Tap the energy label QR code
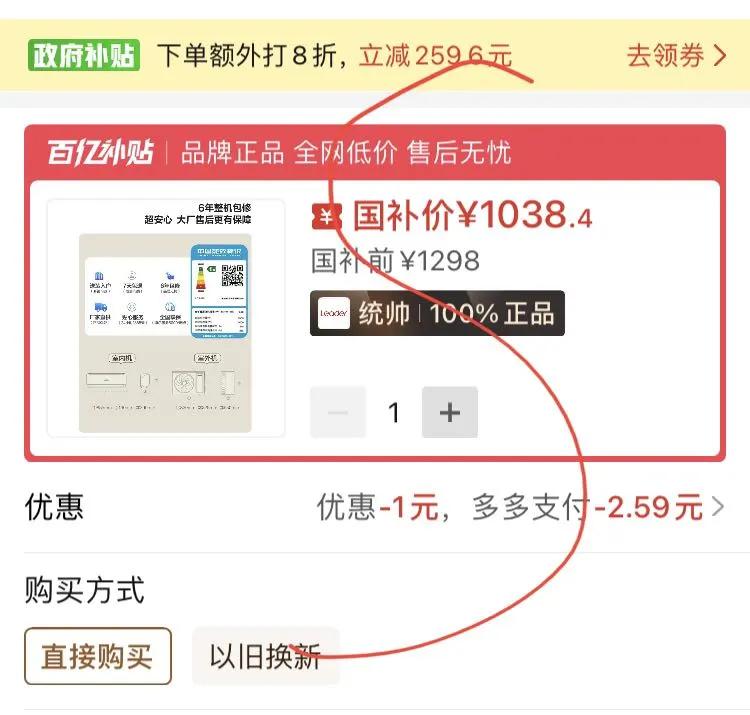This screenshot has height=715, width=750. 232,275
